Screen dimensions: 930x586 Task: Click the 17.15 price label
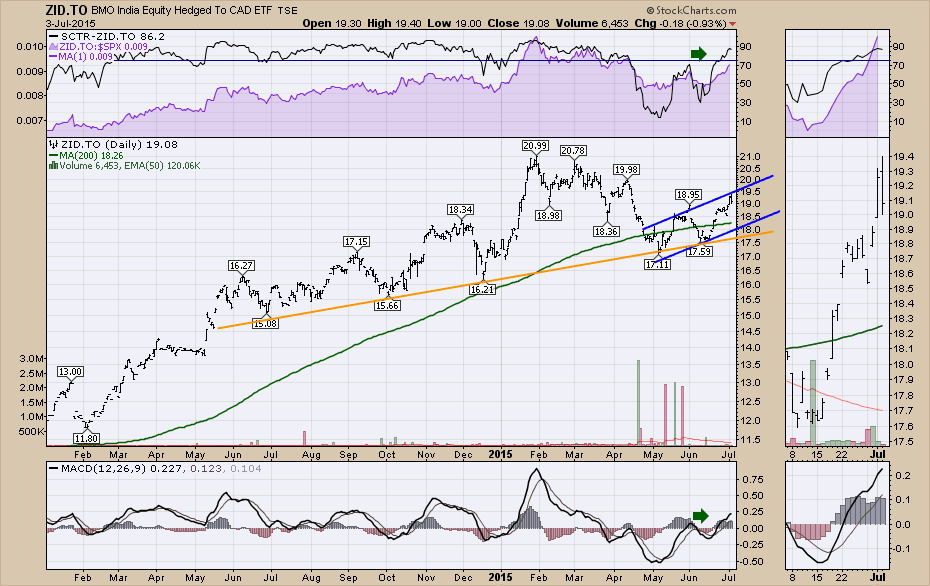(x=356, y=241)
